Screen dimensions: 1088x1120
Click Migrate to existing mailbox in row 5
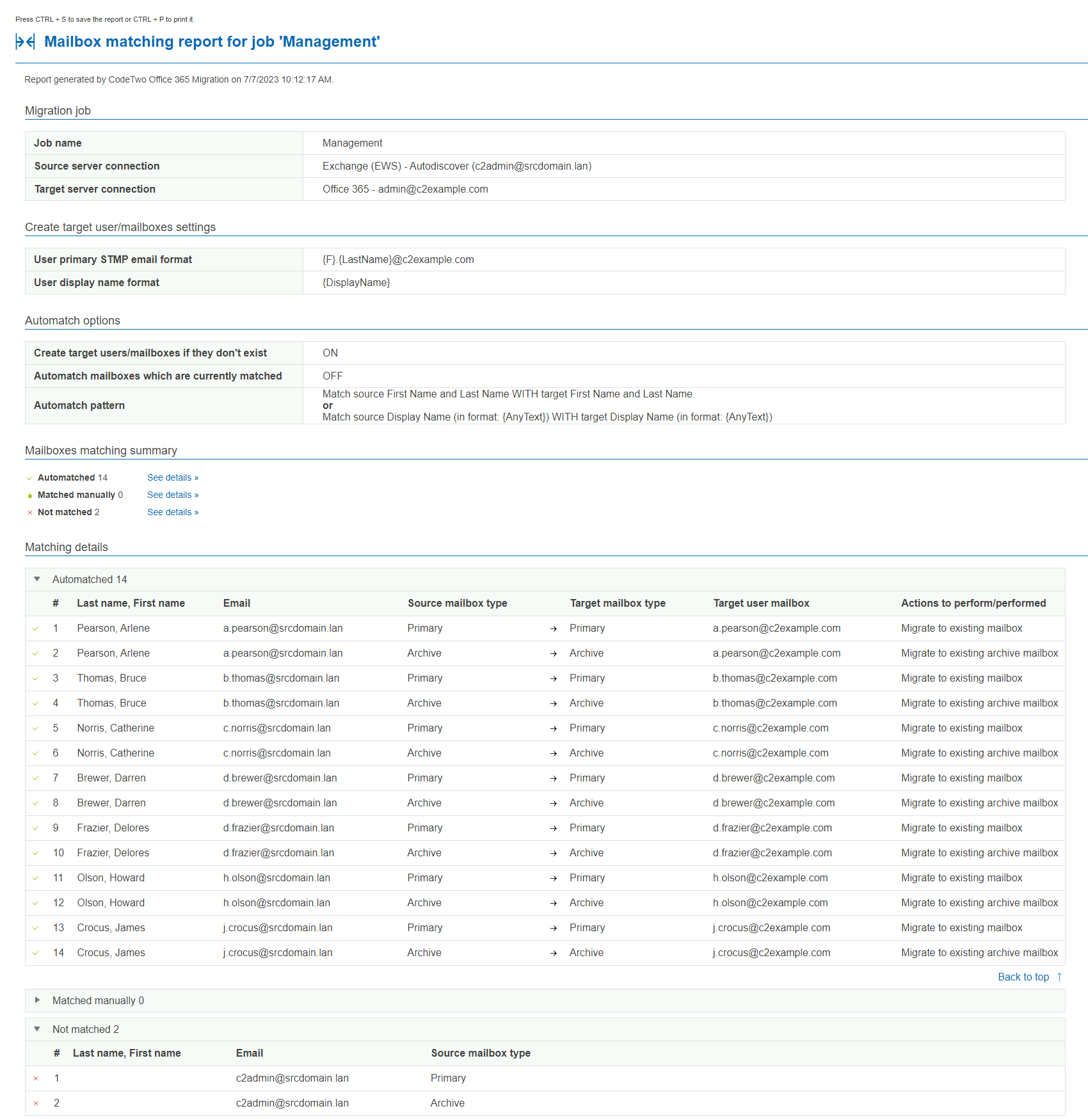coord(961,728)
